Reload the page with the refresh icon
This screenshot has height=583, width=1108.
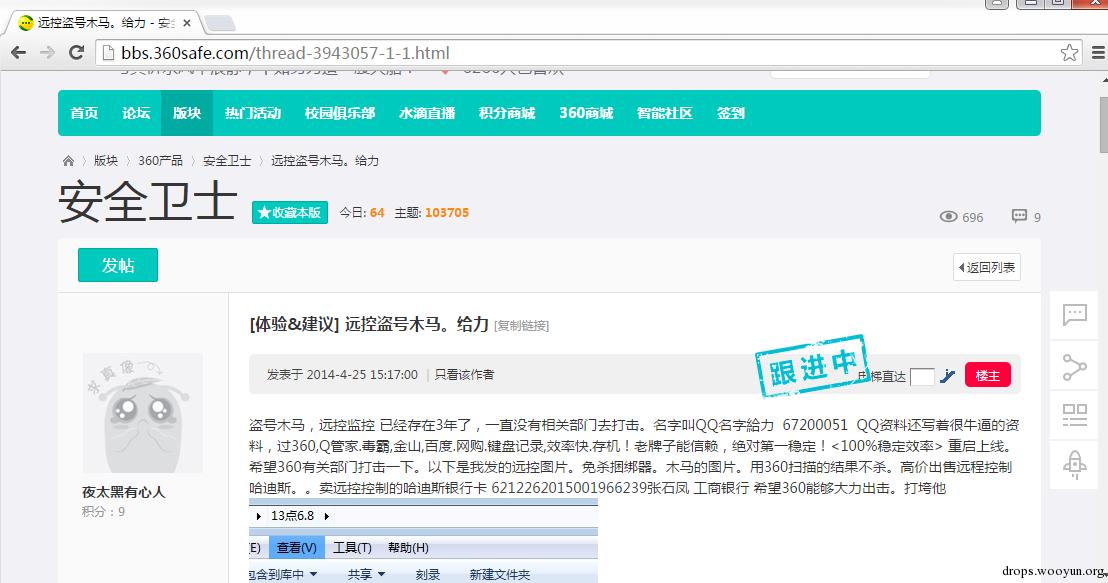76,52
